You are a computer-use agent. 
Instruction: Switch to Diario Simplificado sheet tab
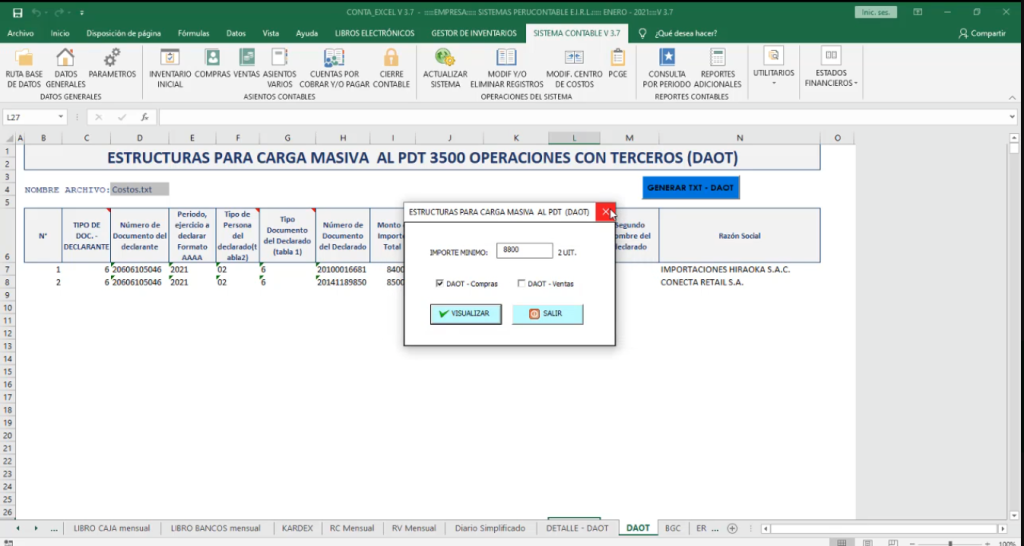tap(490, 528)
